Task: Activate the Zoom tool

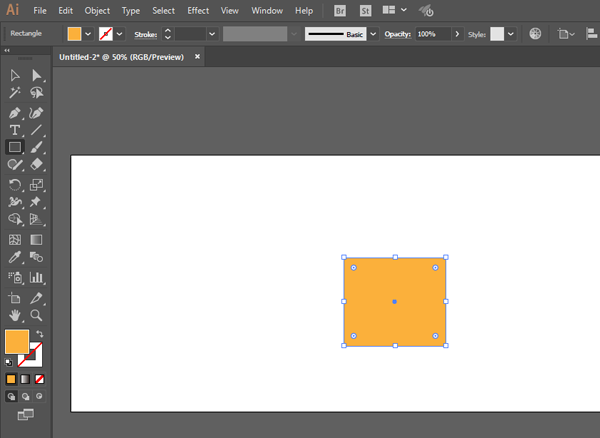Action: click(37, 315)
